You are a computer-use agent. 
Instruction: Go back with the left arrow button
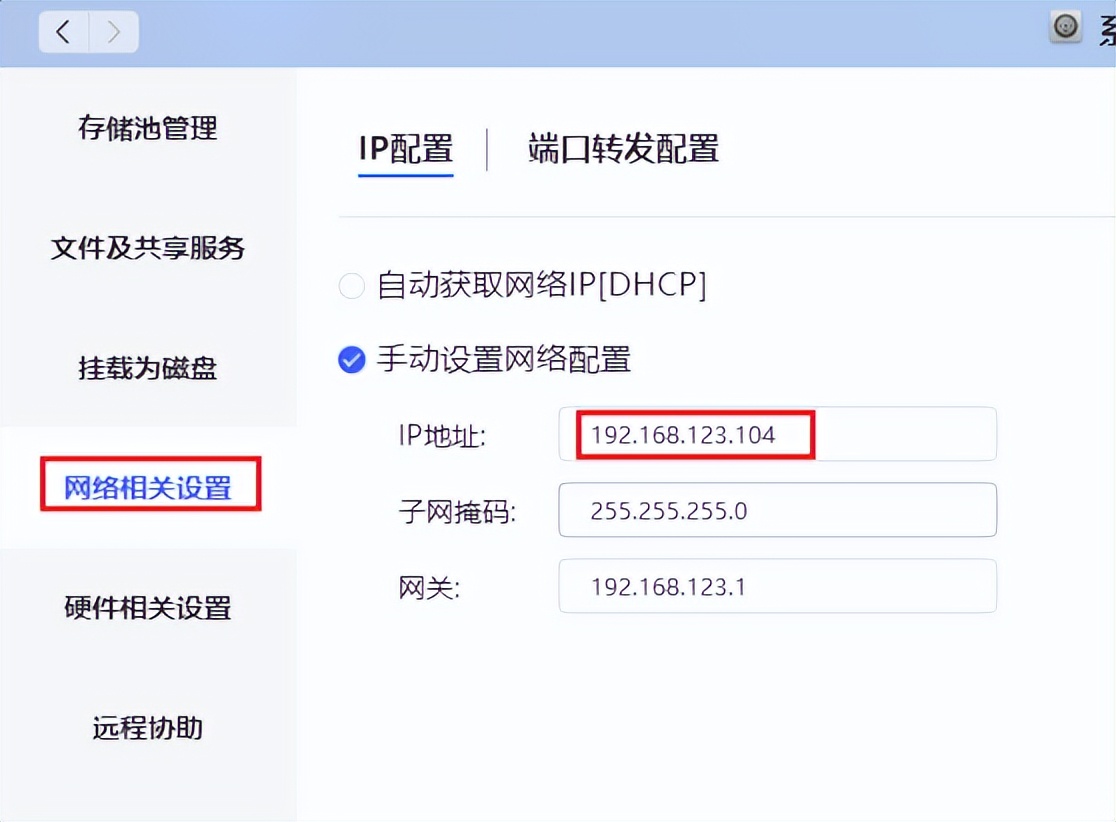63,31
